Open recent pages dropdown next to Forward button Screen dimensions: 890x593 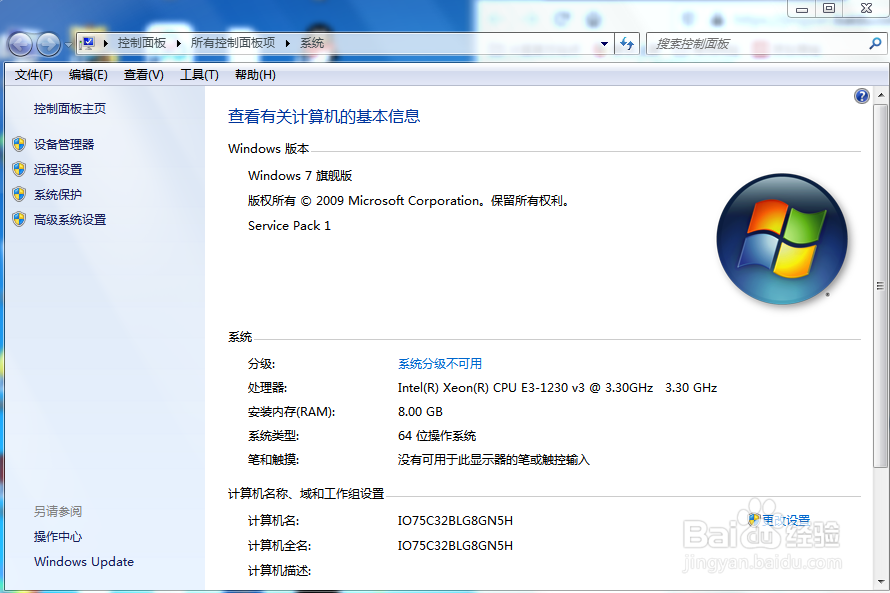(69, 44)
